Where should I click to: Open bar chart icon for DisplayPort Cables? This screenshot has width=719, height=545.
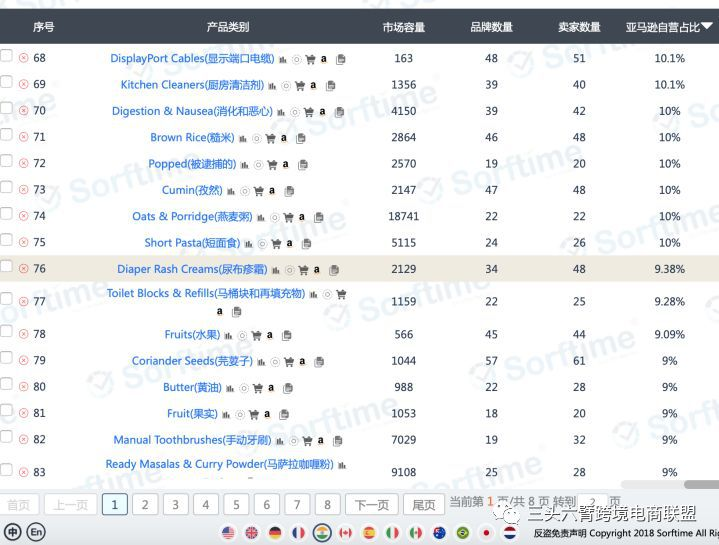tap(283, 60)
